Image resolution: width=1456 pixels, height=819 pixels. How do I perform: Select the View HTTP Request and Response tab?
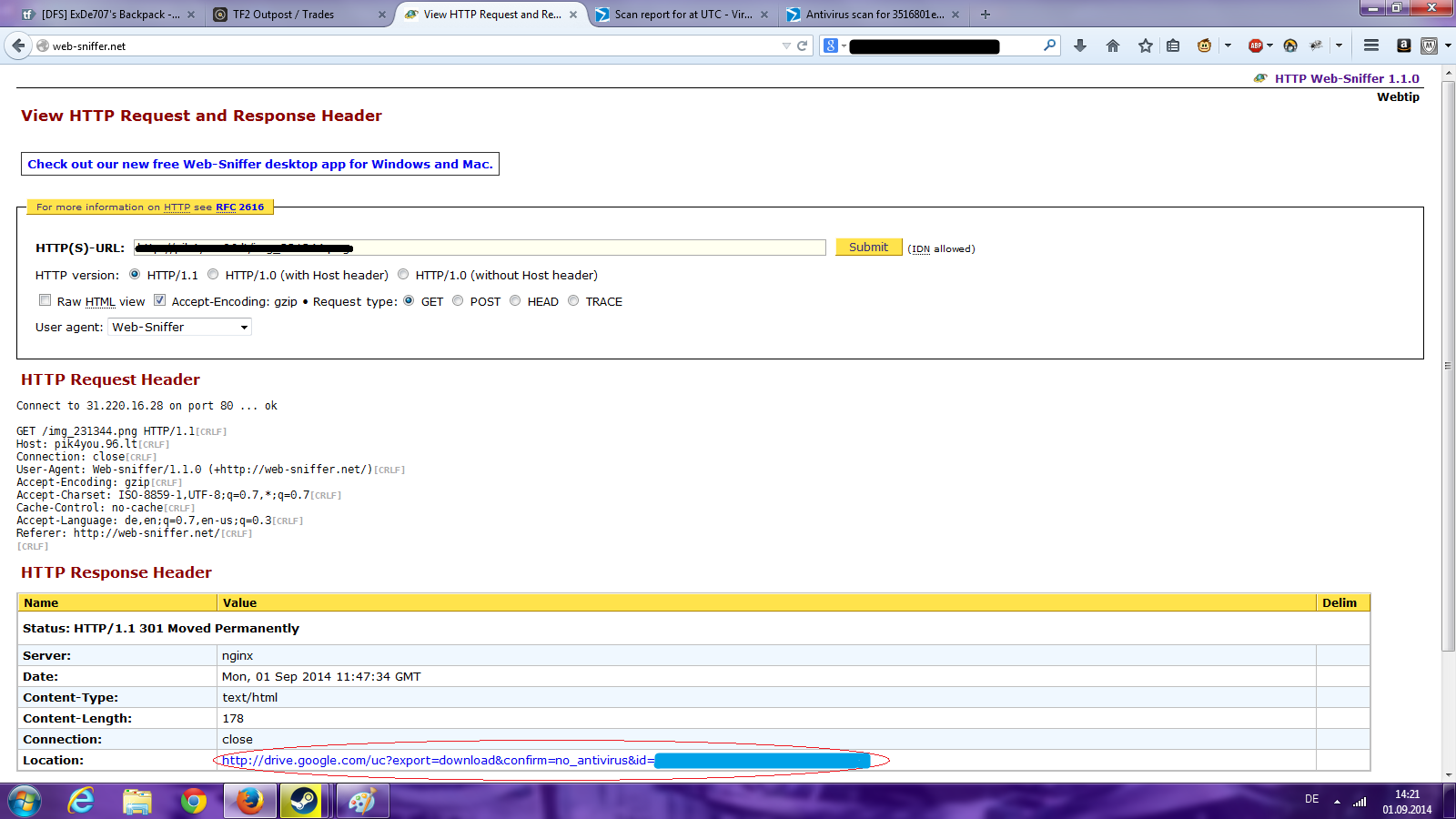(491, 15)
